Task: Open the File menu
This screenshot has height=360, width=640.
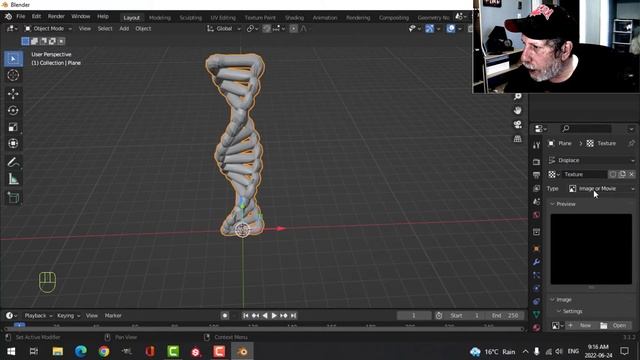Action: click(x=21, y=17)
